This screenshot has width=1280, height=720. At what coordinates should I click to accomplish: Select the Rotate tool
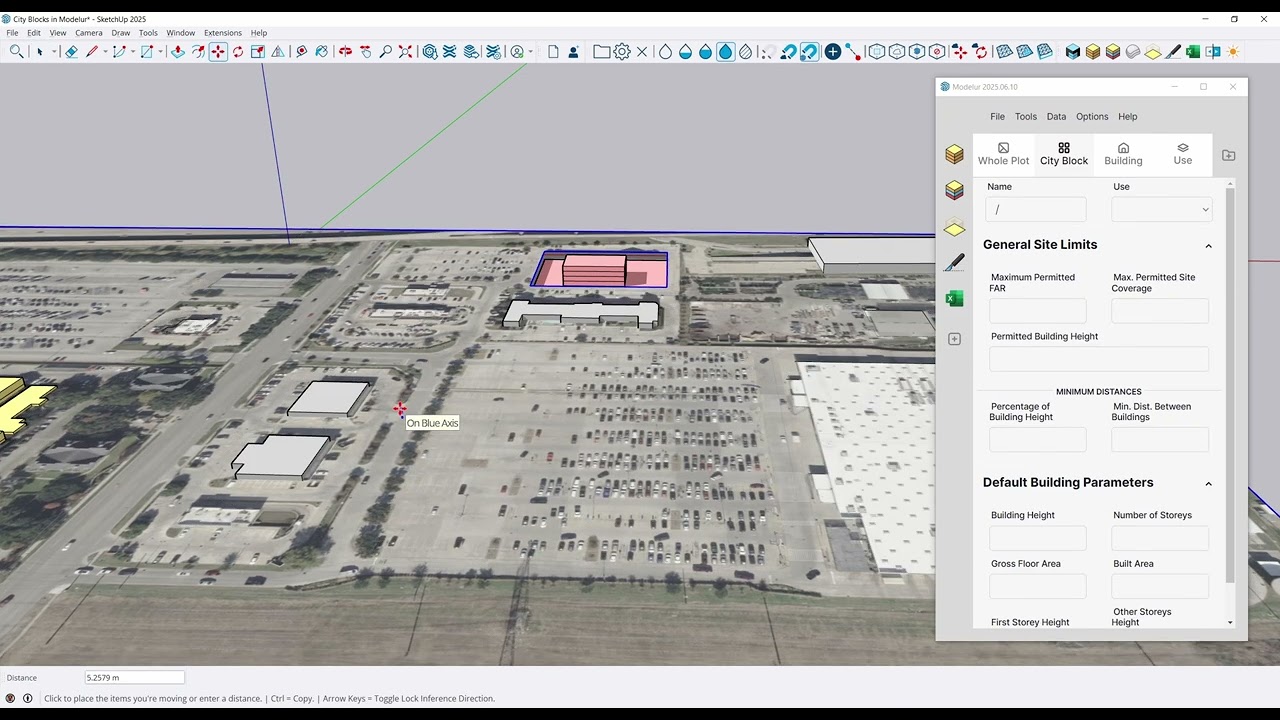pos(238,52)
